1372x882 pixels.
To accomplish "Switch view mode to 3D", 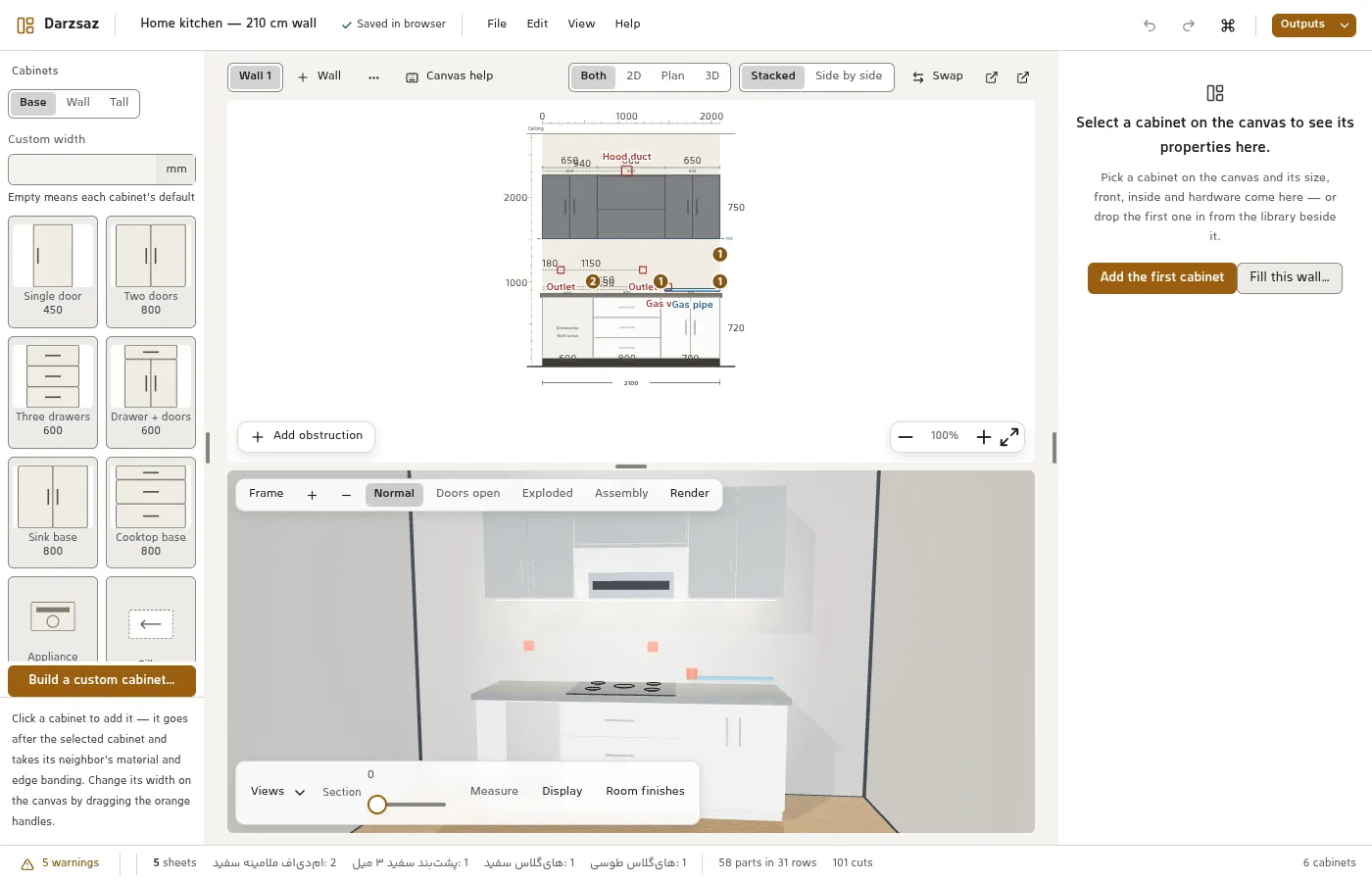I will pos(712,76).
